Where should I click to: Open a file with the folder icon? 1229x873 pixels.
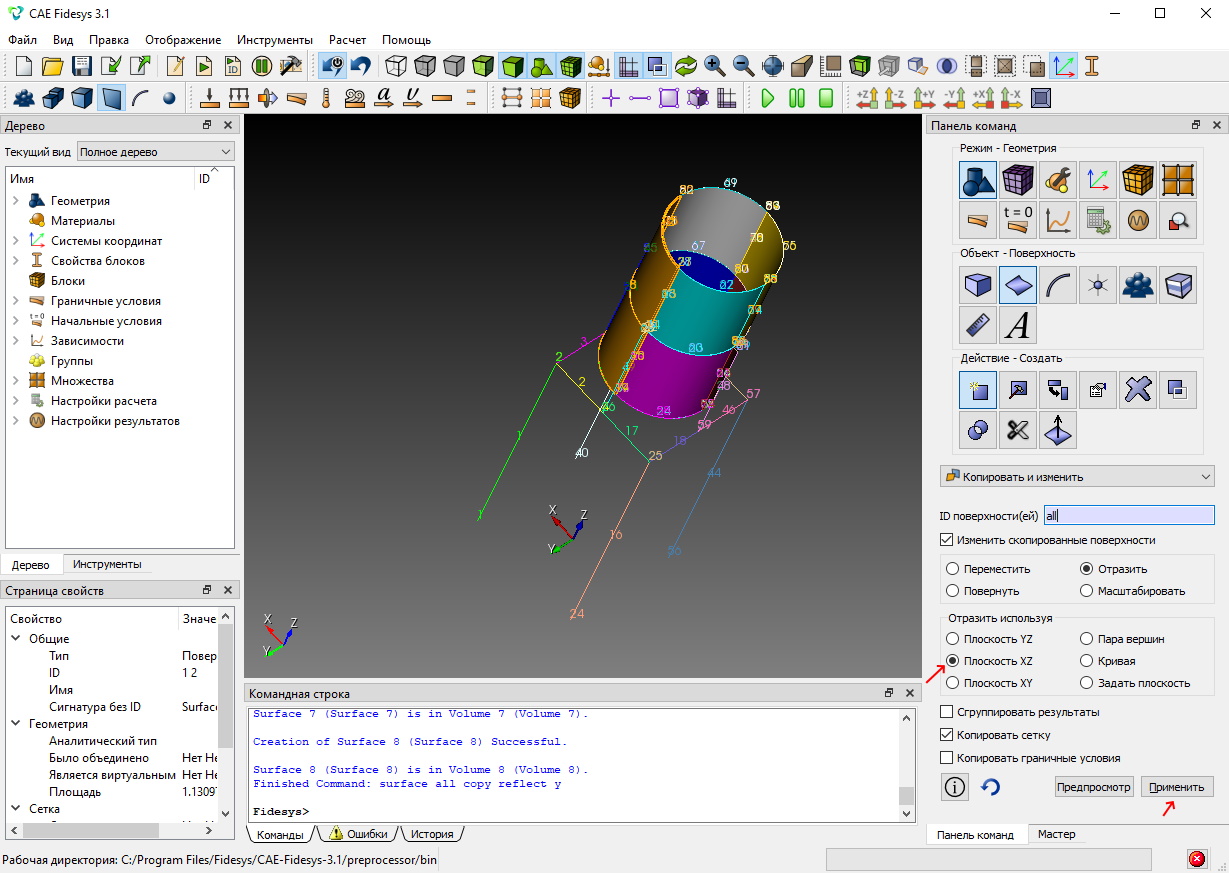tap(53, 66)
